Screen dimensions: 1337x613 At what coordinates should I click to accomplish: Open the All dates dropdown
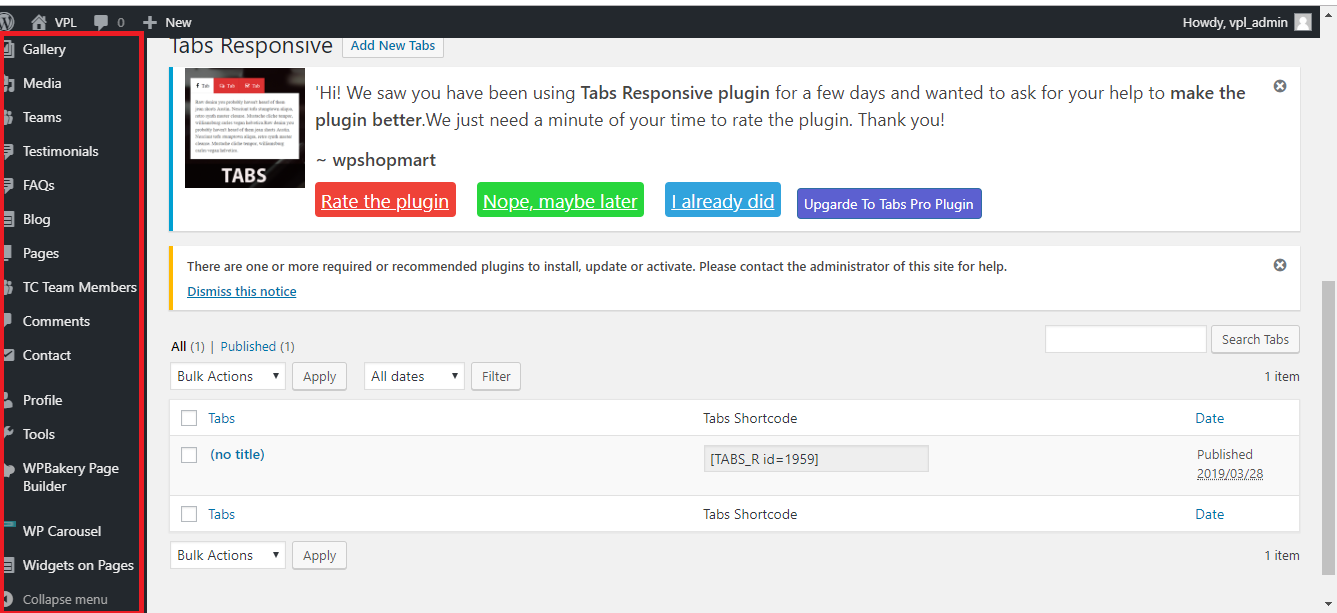tap(414, 376)
